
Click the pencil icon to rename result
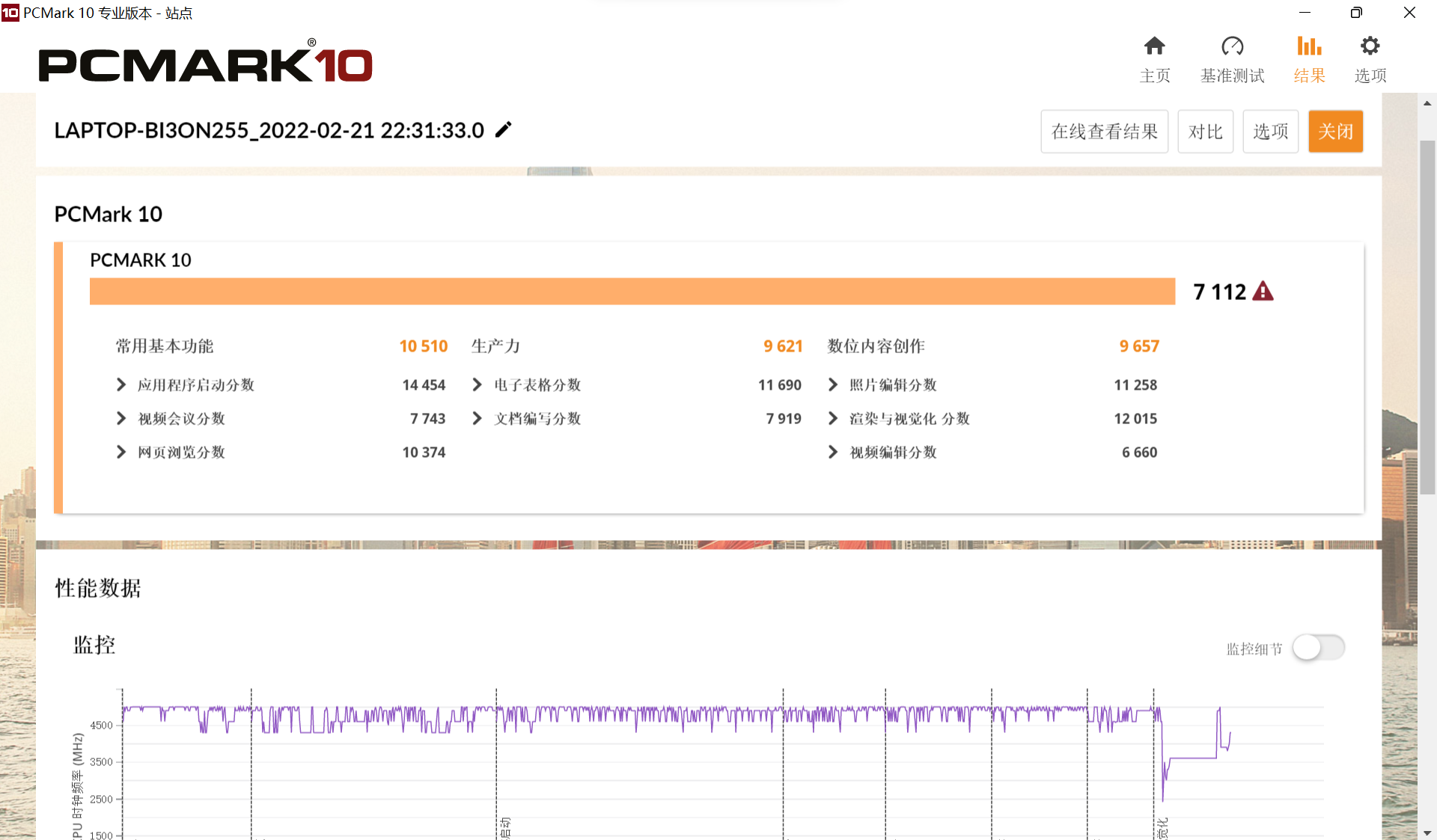pos(504,130)
